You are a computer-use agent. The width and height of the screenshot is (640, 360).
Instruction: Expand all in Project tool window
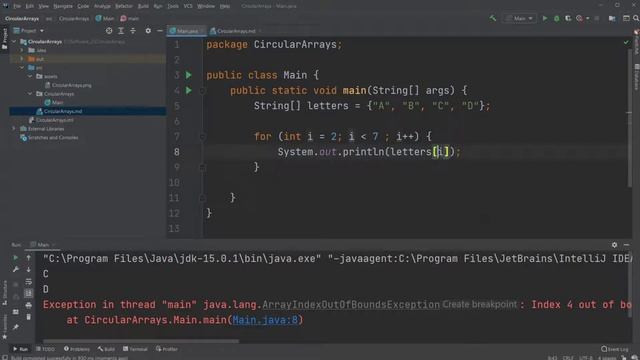121,31
